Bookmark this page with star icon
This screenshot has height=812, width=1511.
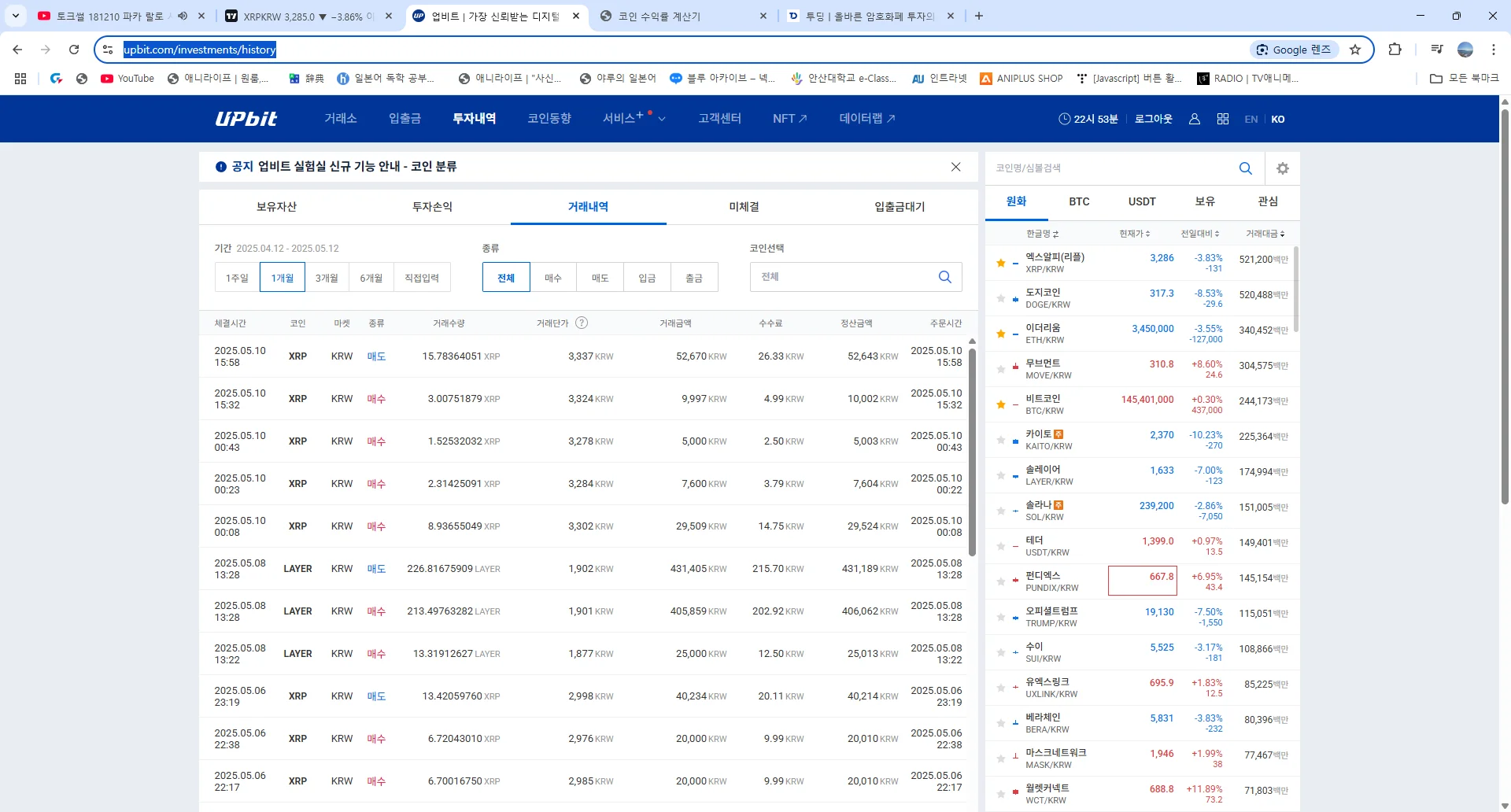(1355, 50)
